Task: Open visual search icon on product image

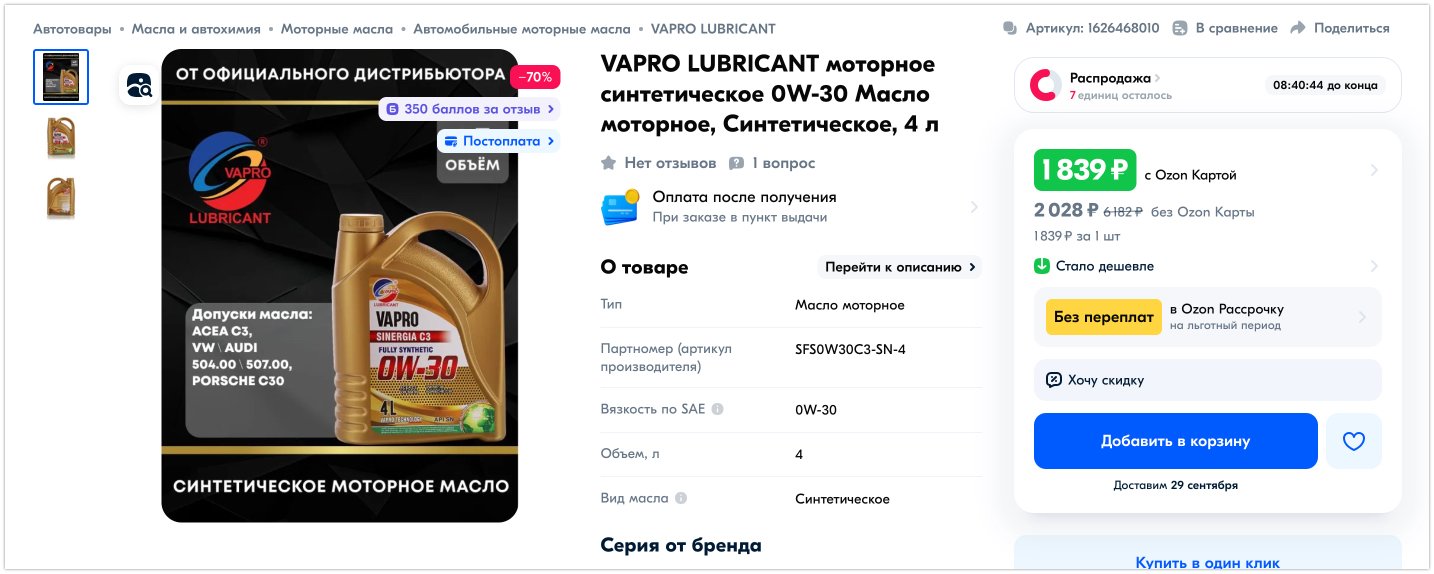Action: tap(139, 85)
